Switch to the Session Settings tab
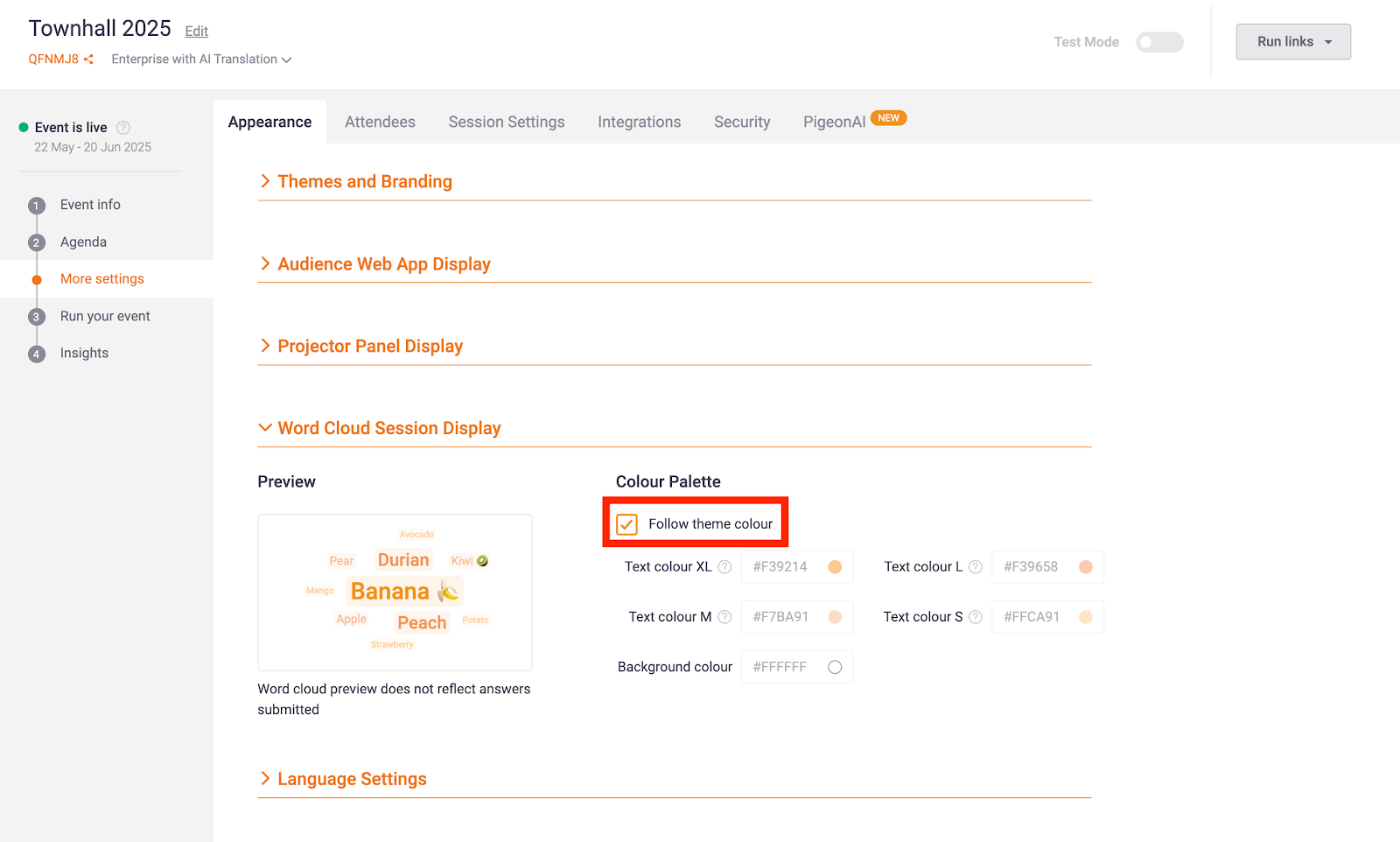 506,123
